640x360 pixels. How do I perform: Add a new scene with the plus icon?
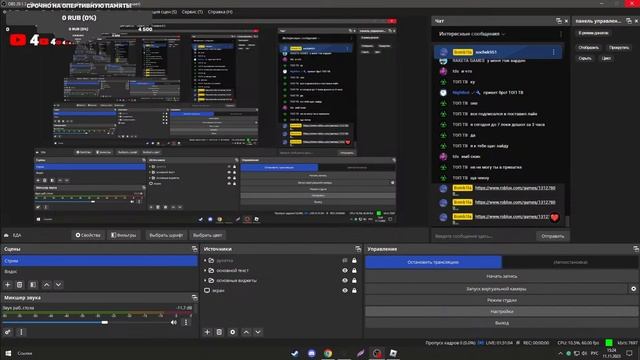[7, 284]
